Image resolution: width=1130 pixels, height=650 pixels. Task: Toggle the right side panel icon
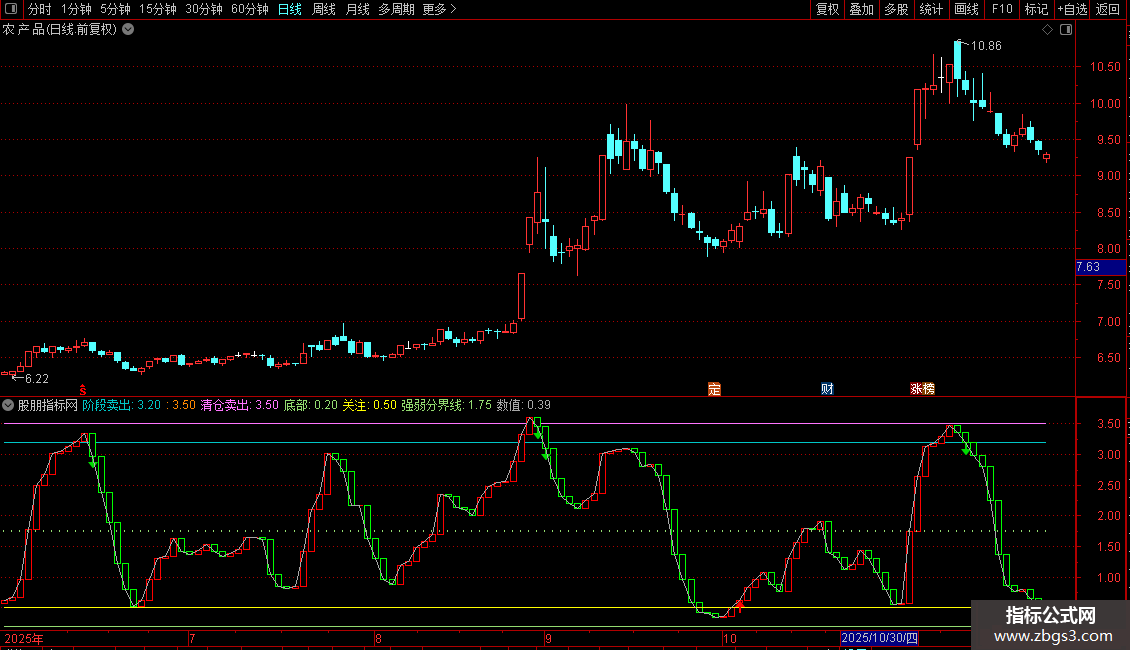(1066, 30)
